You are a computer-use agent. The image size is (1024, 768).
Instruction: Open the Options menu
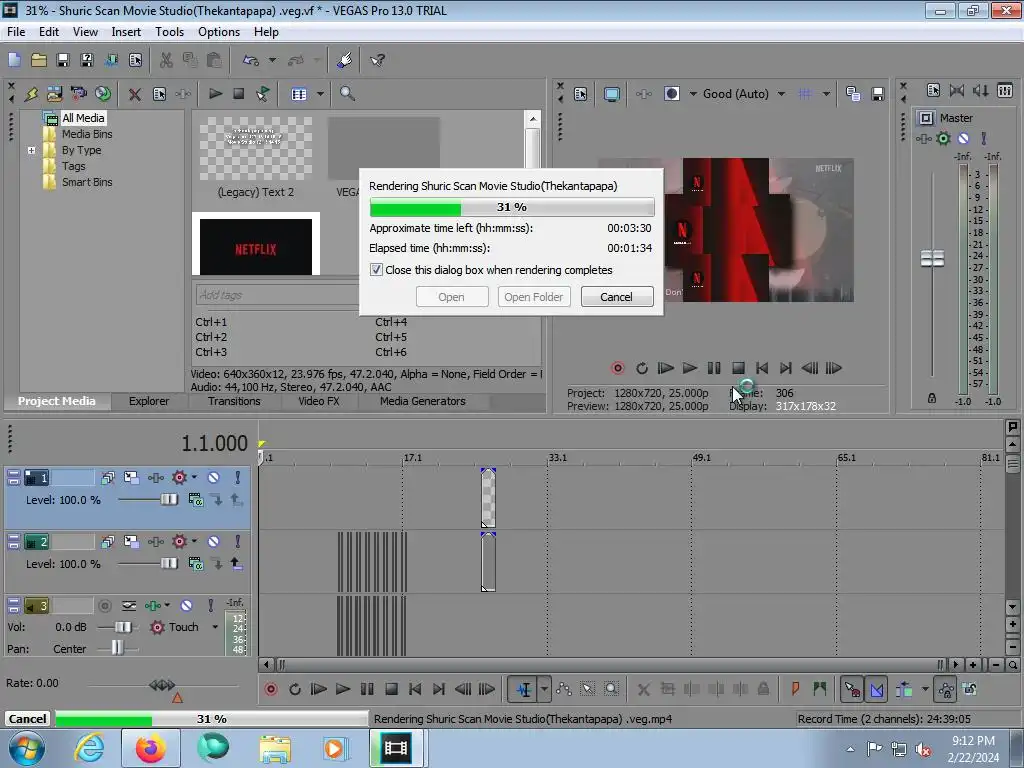(219, 32)
